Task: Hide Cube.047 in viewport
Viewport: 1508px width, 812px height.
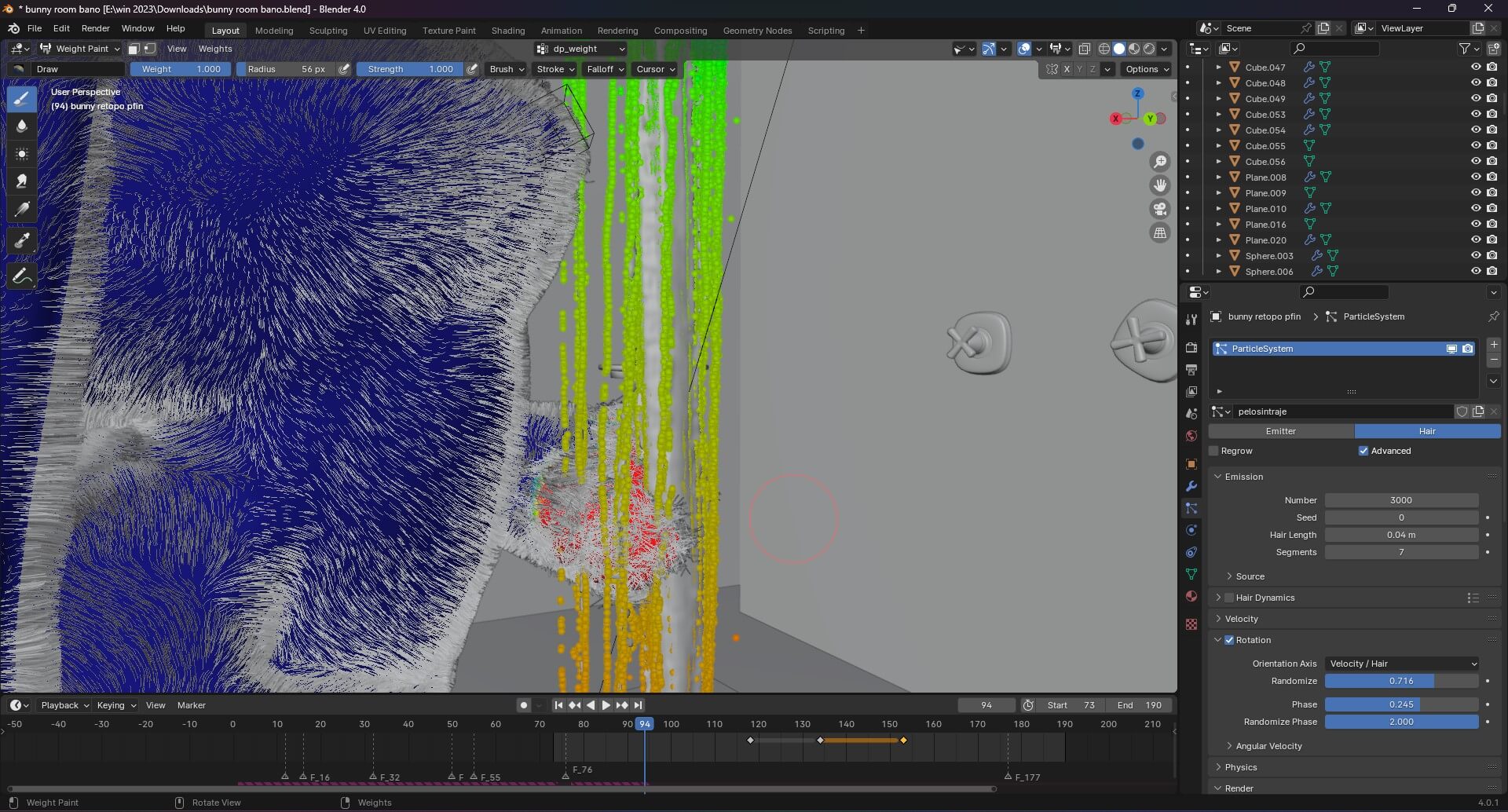Action: pos(1476,68)
